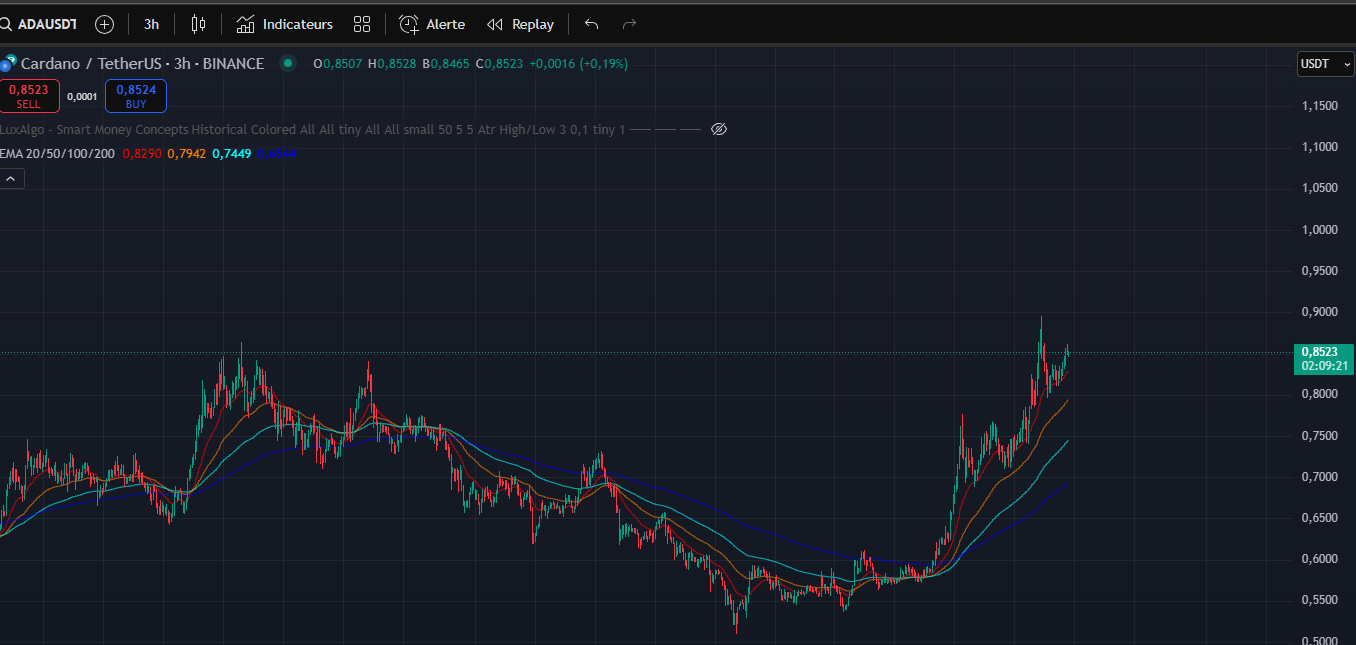
Task: Undo last chart action
Action: tap(592, 24)
